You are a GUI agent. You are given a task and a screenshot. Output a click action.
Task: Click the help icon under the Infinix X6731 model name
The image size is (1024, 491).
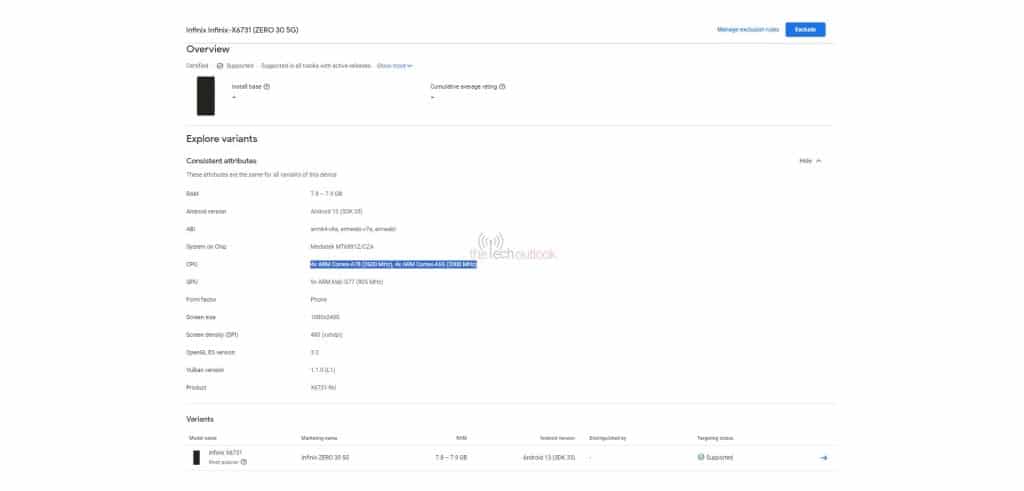click(244, 462)
